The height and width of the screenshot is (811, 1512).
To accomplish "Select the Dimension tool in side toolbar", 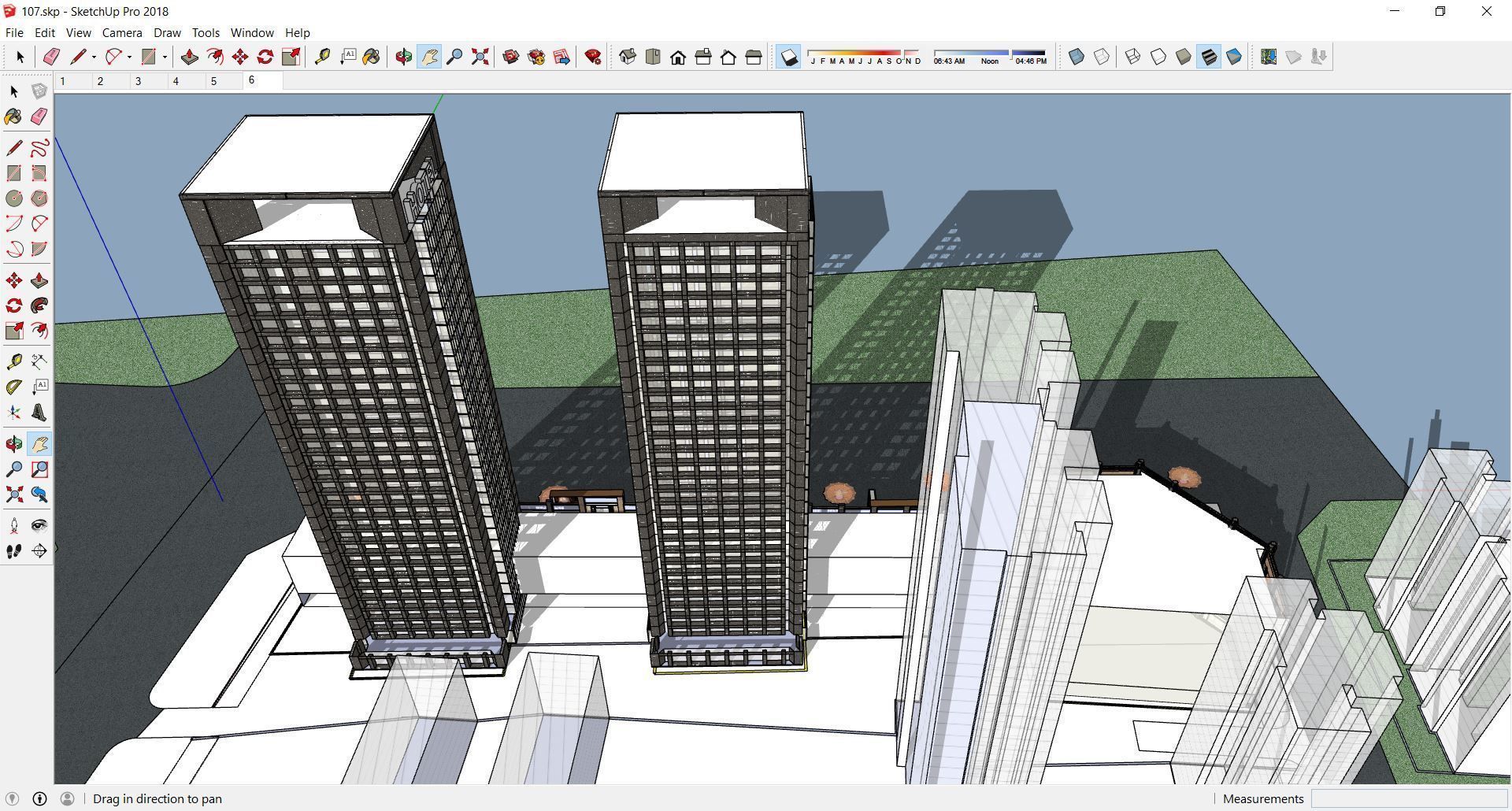I will (x=39, y=361).
